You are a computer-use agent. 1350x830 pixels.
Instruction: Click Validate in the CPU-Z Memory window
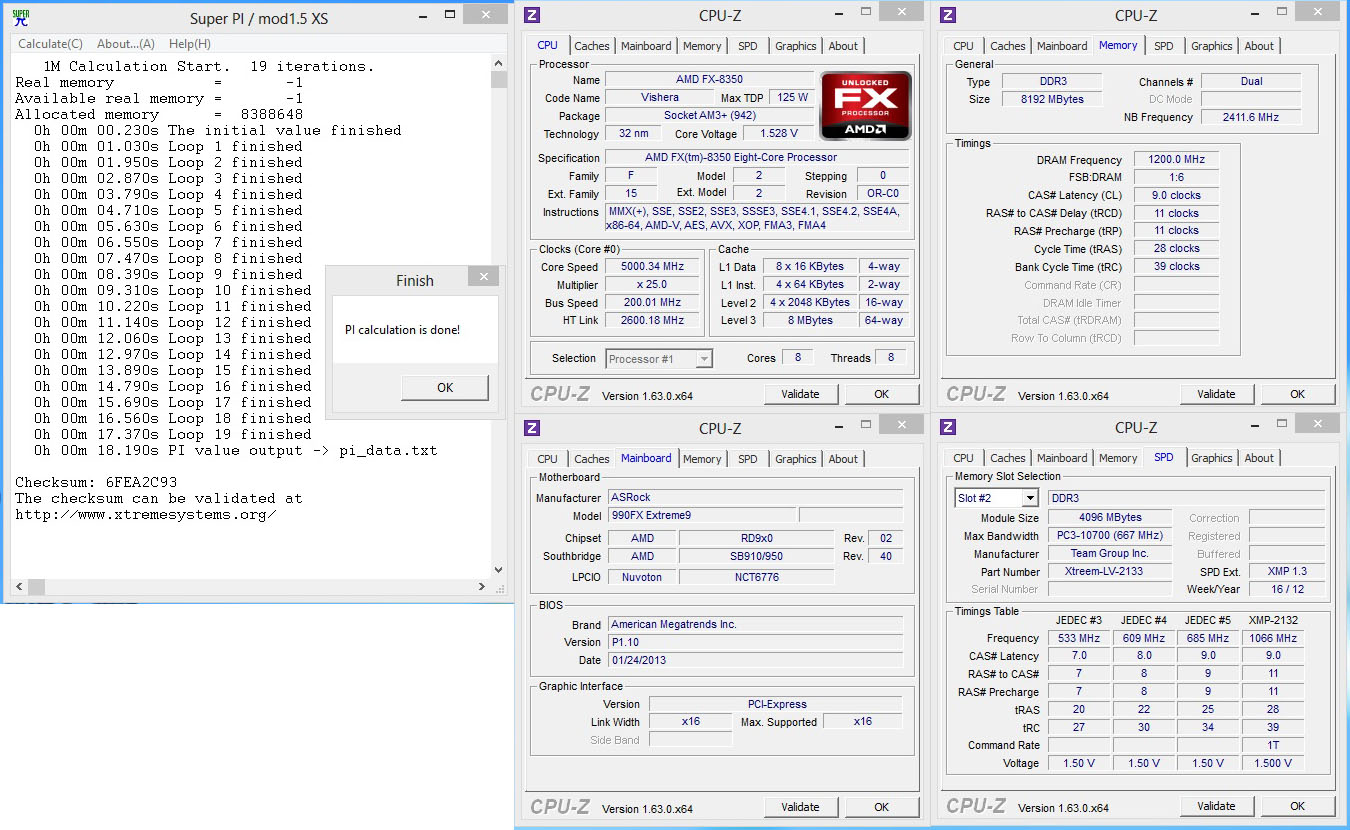1216,394
